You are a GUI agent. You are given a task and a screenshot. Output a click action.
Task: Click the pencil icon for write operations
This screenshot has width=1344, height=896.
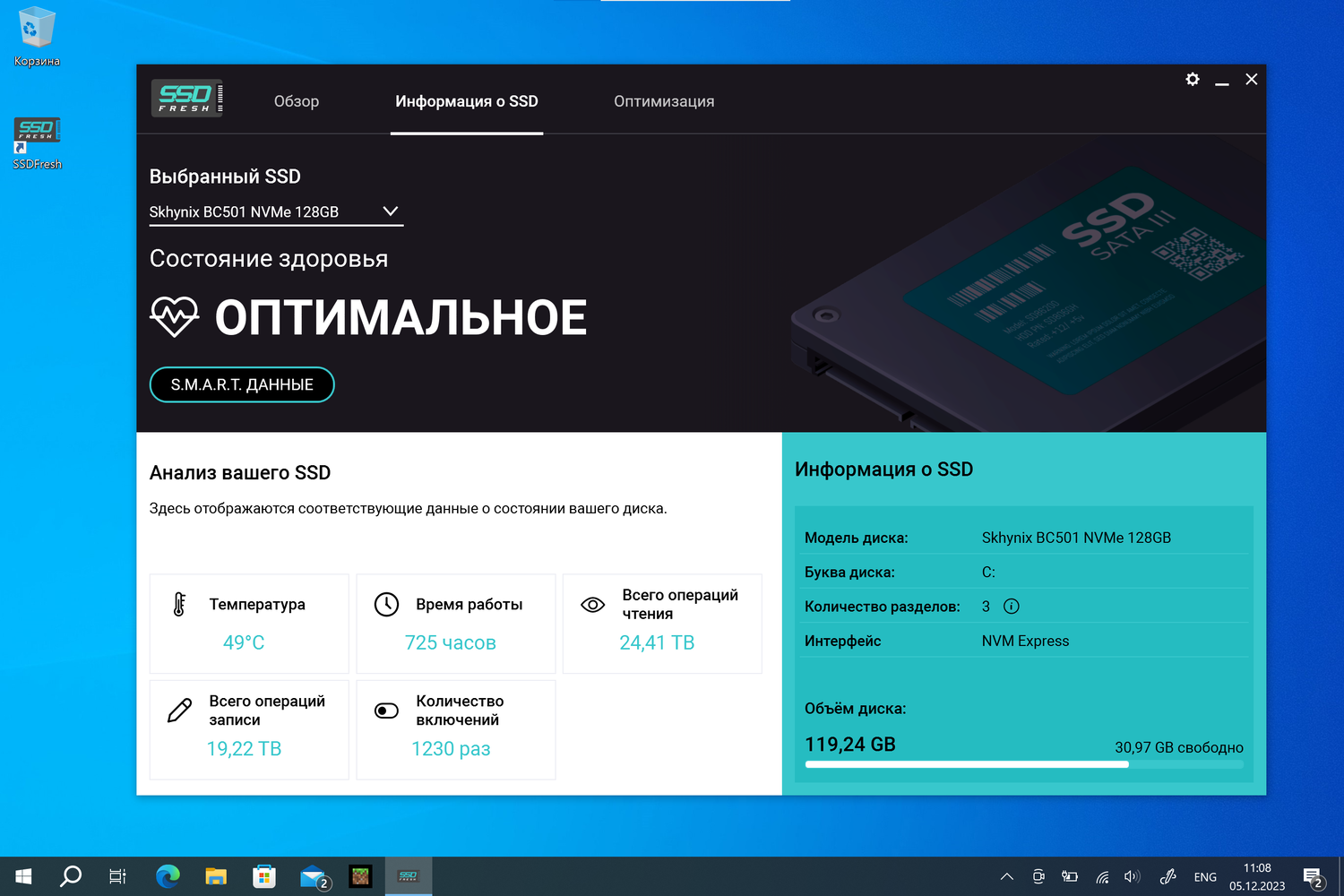coord(179,711)
